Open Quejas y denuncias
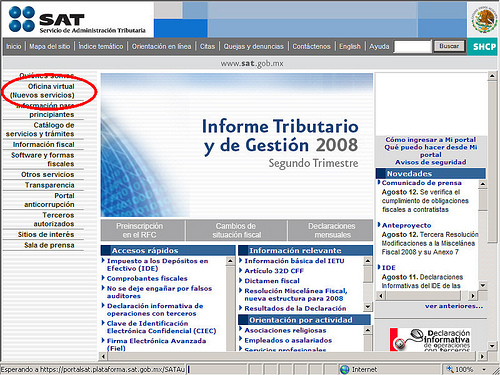Image resolution: width=500 pixels, height=375 pixels. [x=254, y=46]
